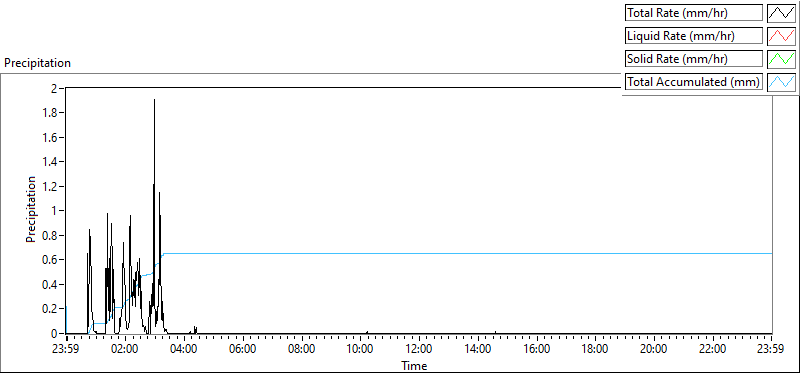Screen dimensions: 800x373
Task: Click the 23:59 start time axis label
Action: click(66, 350)
